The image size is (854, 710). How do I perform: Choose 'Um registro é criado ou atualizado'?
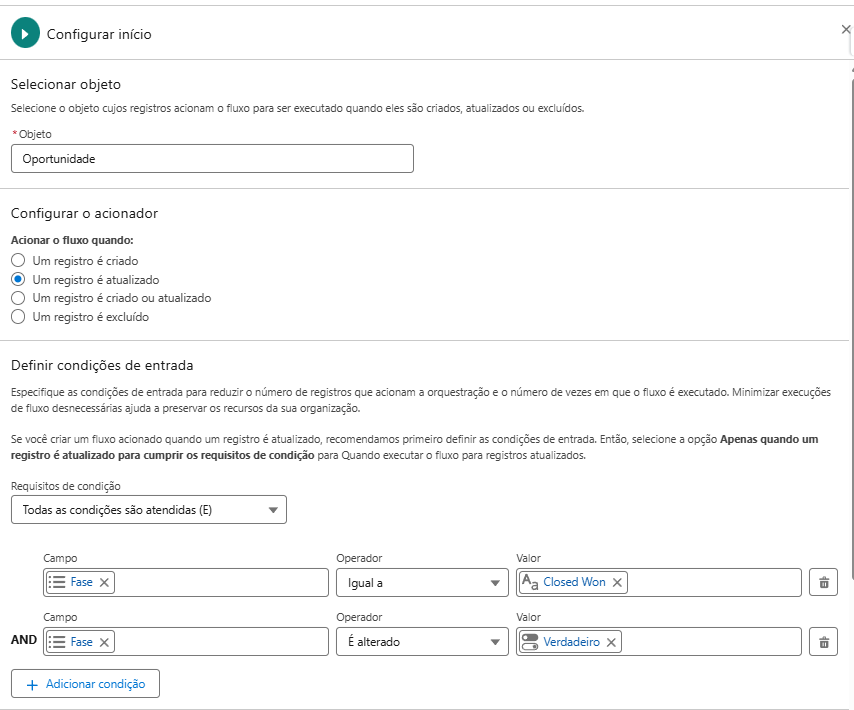click(18, 298)
